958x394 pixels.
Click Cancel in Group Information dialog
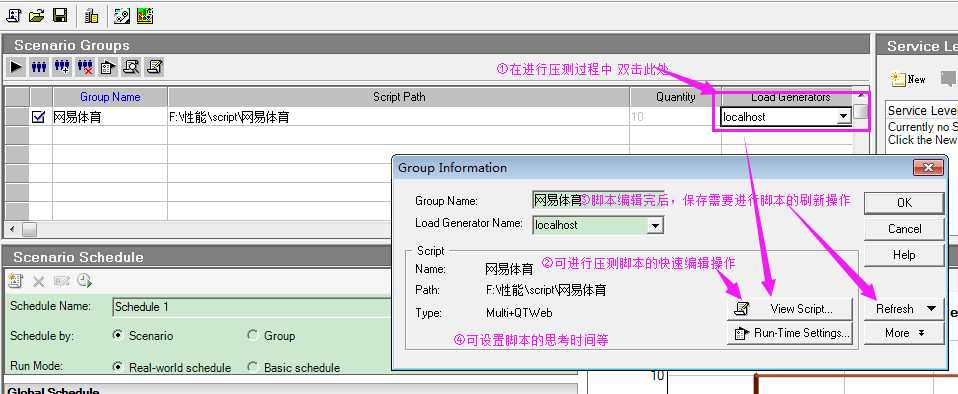tap(904, 229)
